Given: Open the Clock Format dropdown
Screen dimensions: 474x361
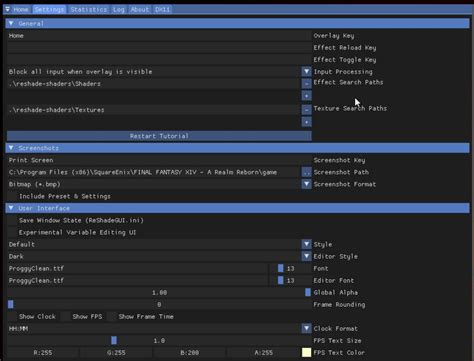Looking at the screenshot, I should click(306, 328).
